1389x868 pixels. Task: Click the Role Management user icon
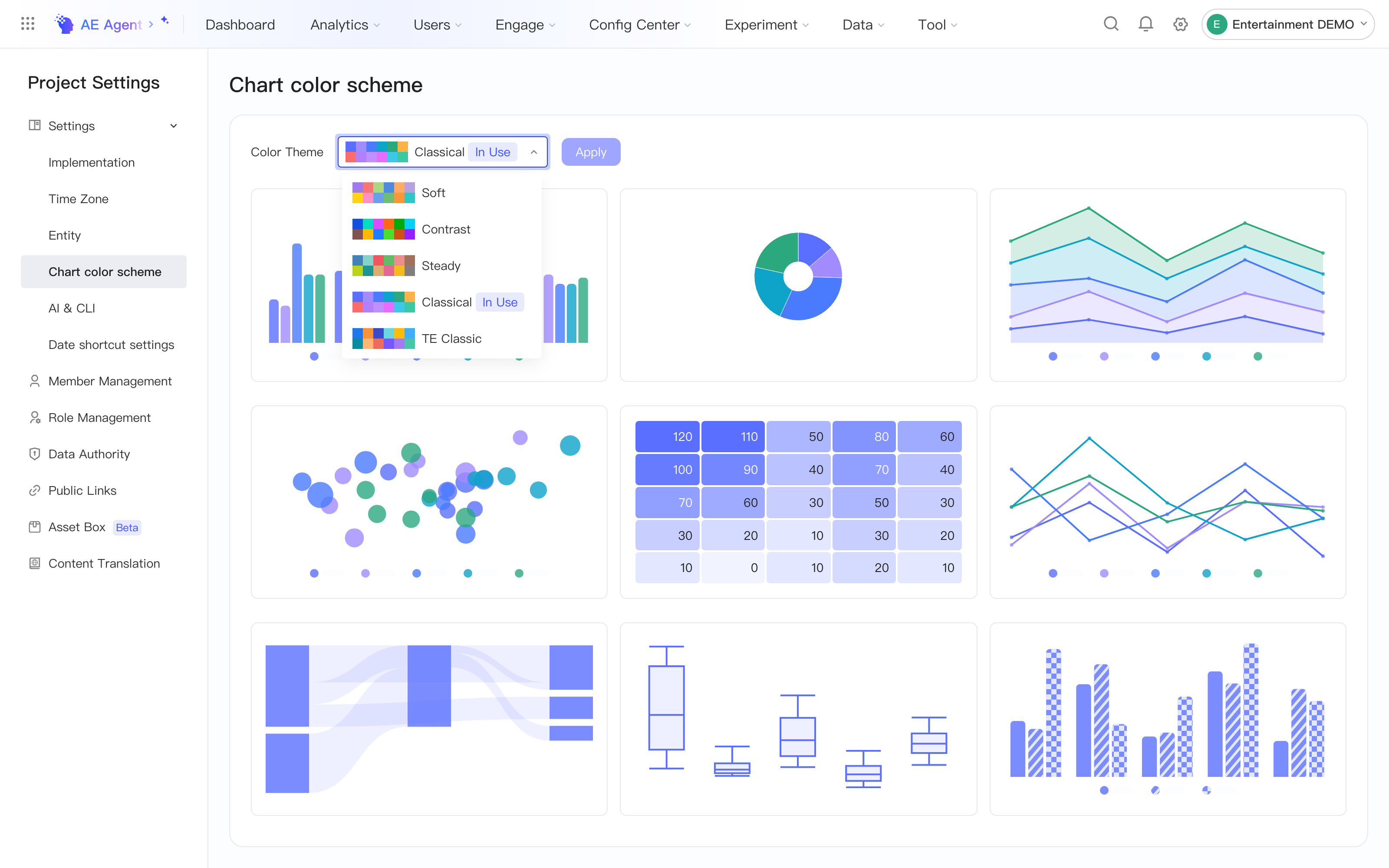coord(34,418)
